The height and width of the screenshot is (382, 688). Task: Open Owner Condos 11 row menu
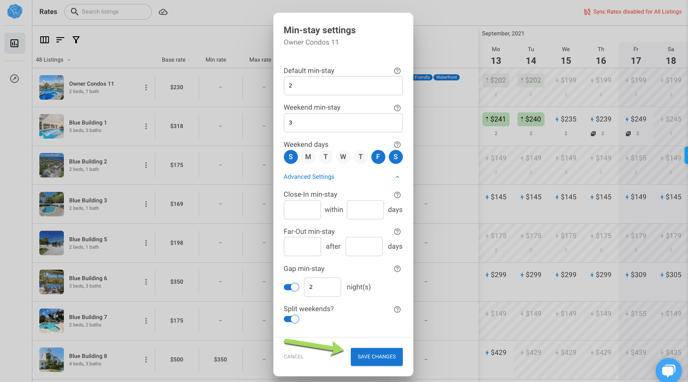[x=146, y=87]
